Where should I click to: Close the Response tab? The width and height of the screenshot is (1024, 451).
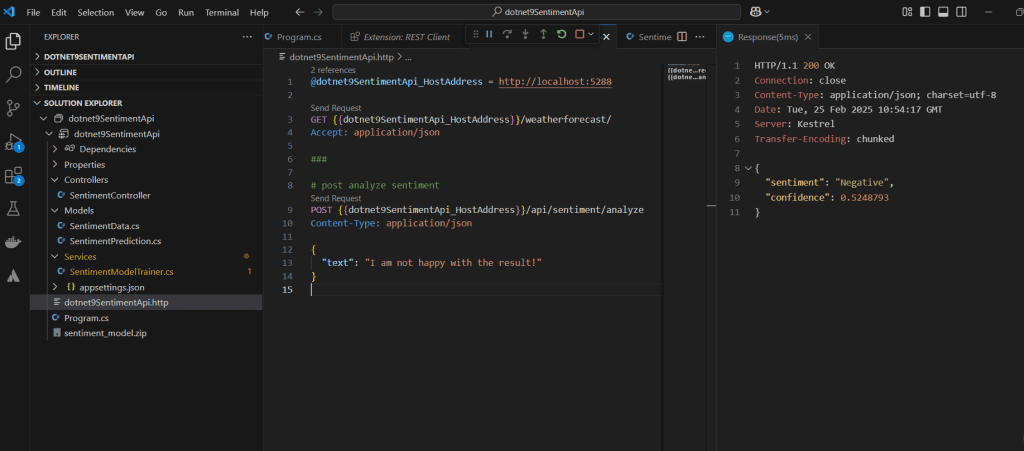[808, 37]
